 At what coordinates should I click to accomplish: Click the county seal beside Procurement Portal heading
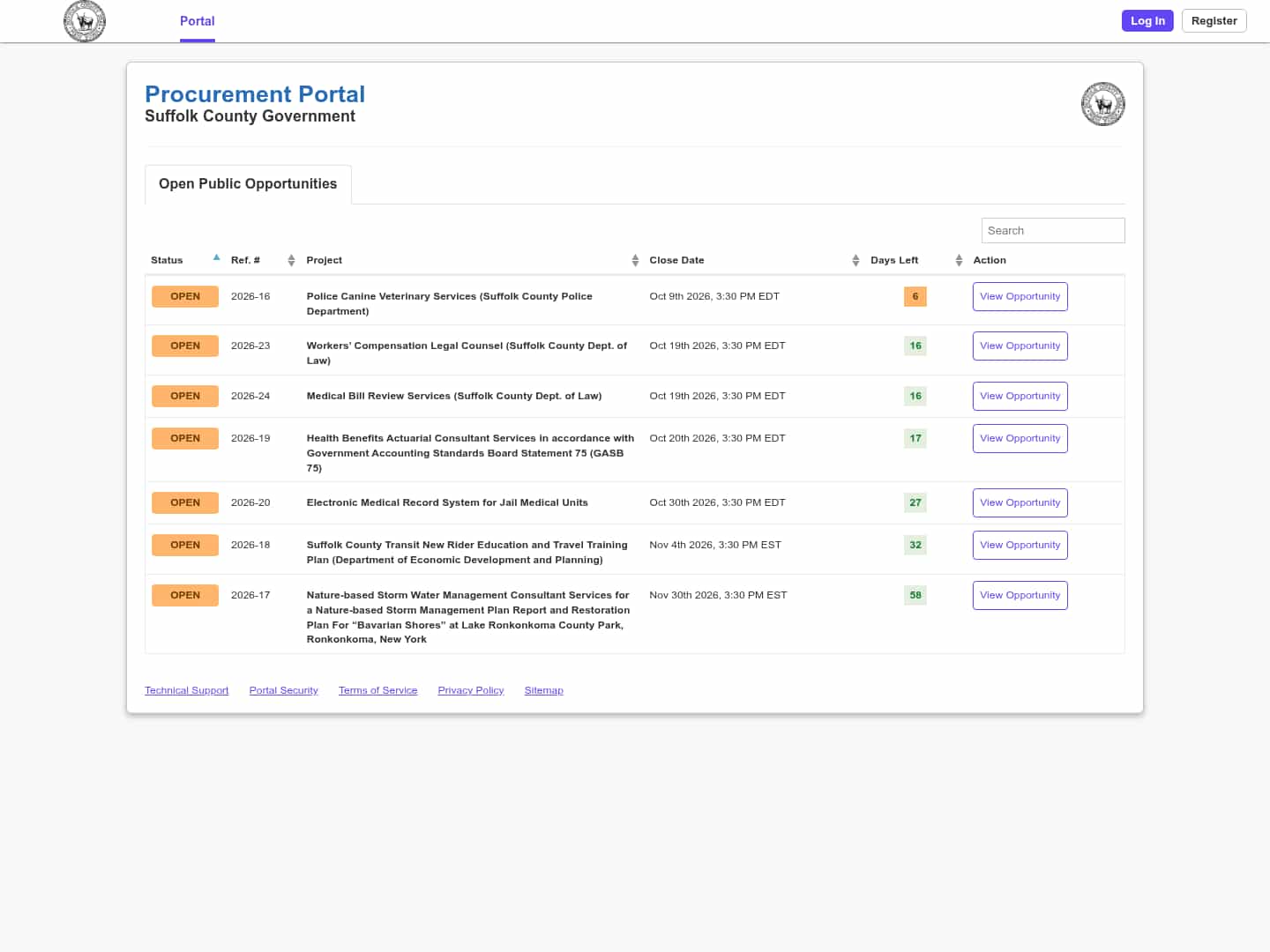1102,104
